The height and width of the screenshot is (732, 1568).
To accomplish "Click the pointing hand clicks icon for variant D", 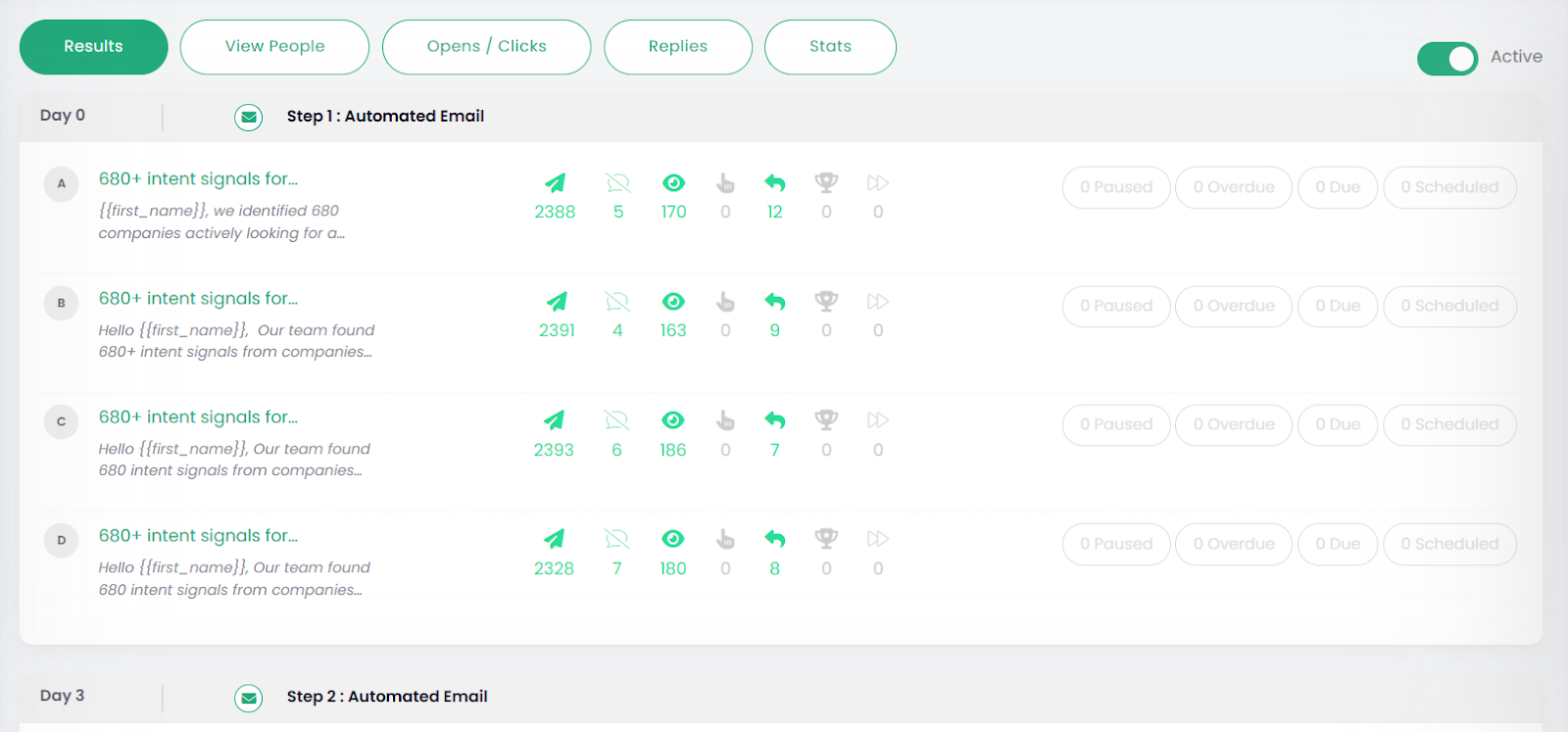I will 725,539.
